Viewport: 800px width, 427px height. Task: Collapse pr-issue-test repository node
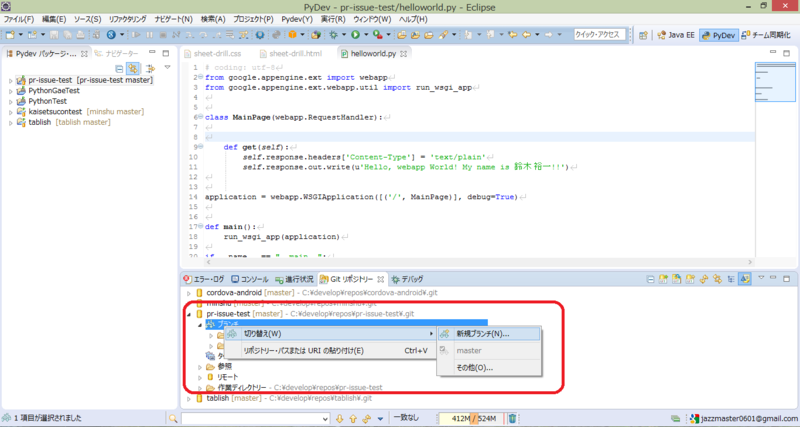pos(189,314)
